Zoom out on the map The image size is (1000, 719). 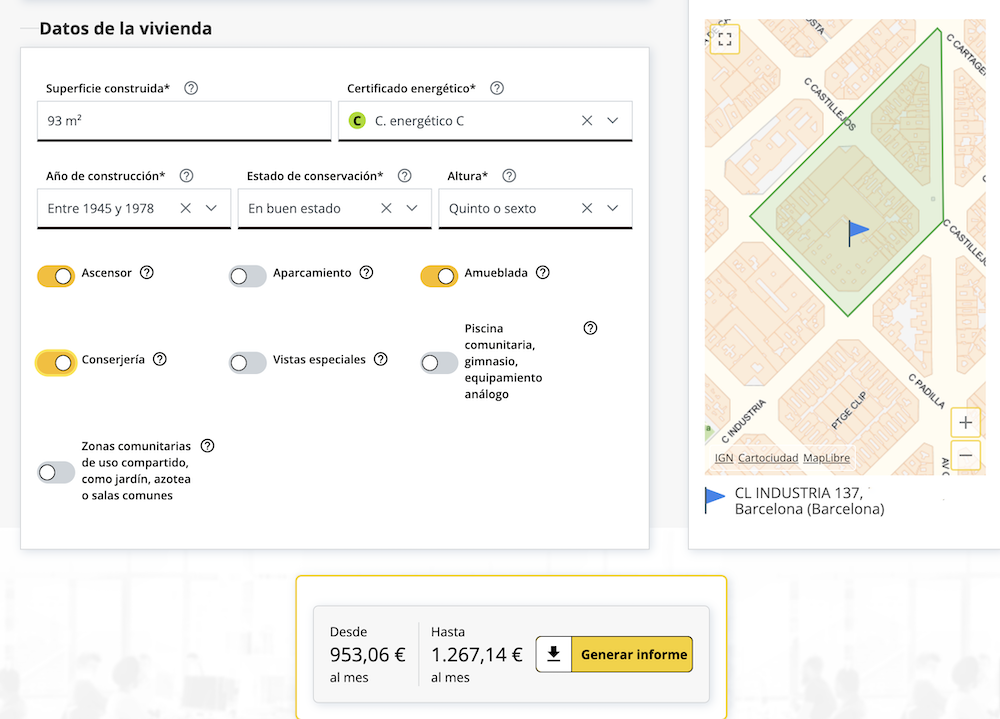click(965, 456)
